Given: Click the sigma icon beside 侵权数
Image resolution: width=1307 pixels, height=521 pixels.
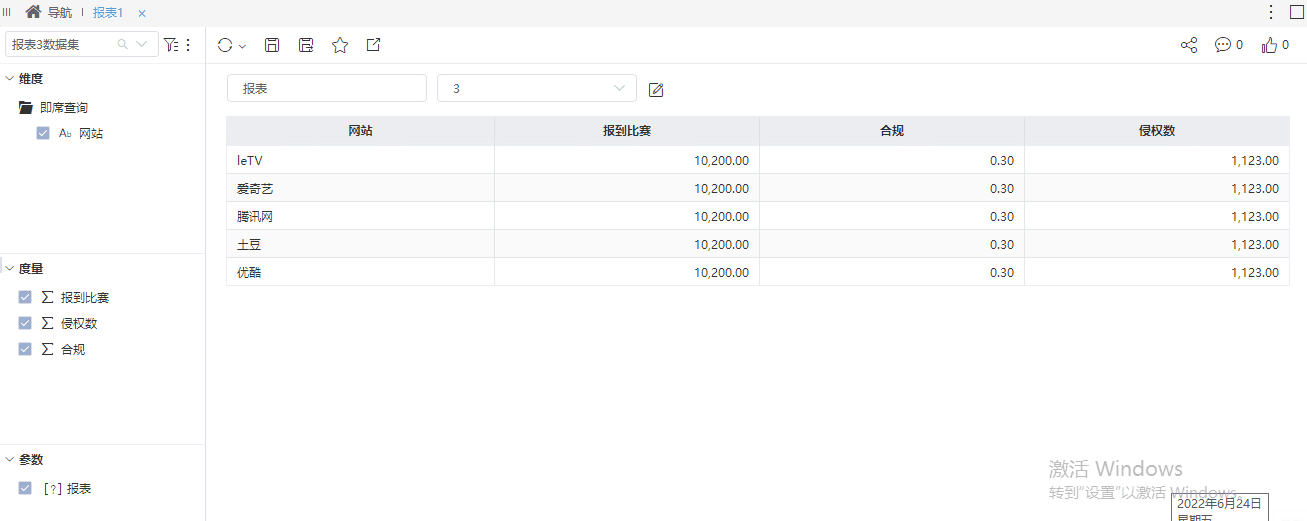Looking at the screenshot, I should coord(47,323).
